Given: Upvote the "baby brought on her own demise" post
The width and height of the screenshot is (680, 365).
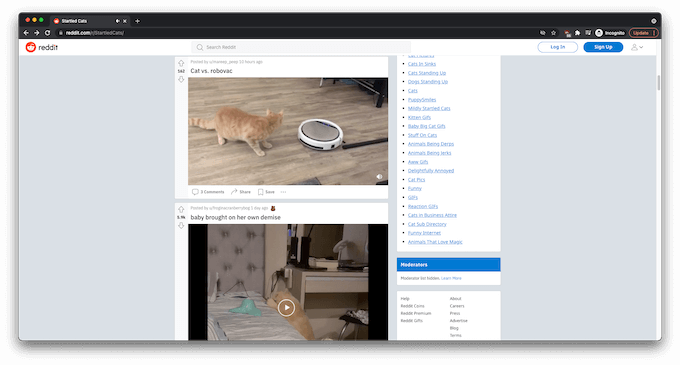Looking at the screenshot, I should 181,209.
